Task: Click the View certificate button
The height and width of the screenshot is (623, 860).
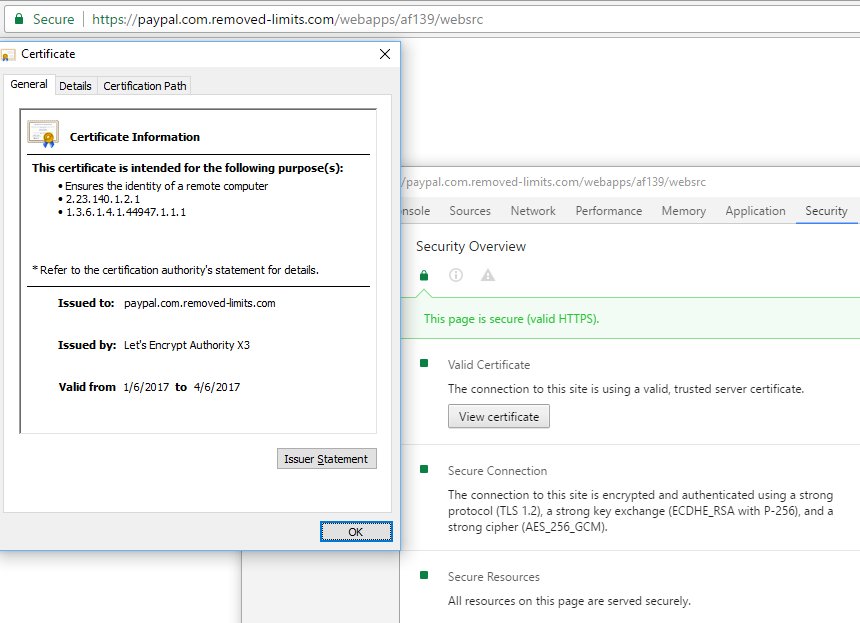Action: click(x=499, y=416)
